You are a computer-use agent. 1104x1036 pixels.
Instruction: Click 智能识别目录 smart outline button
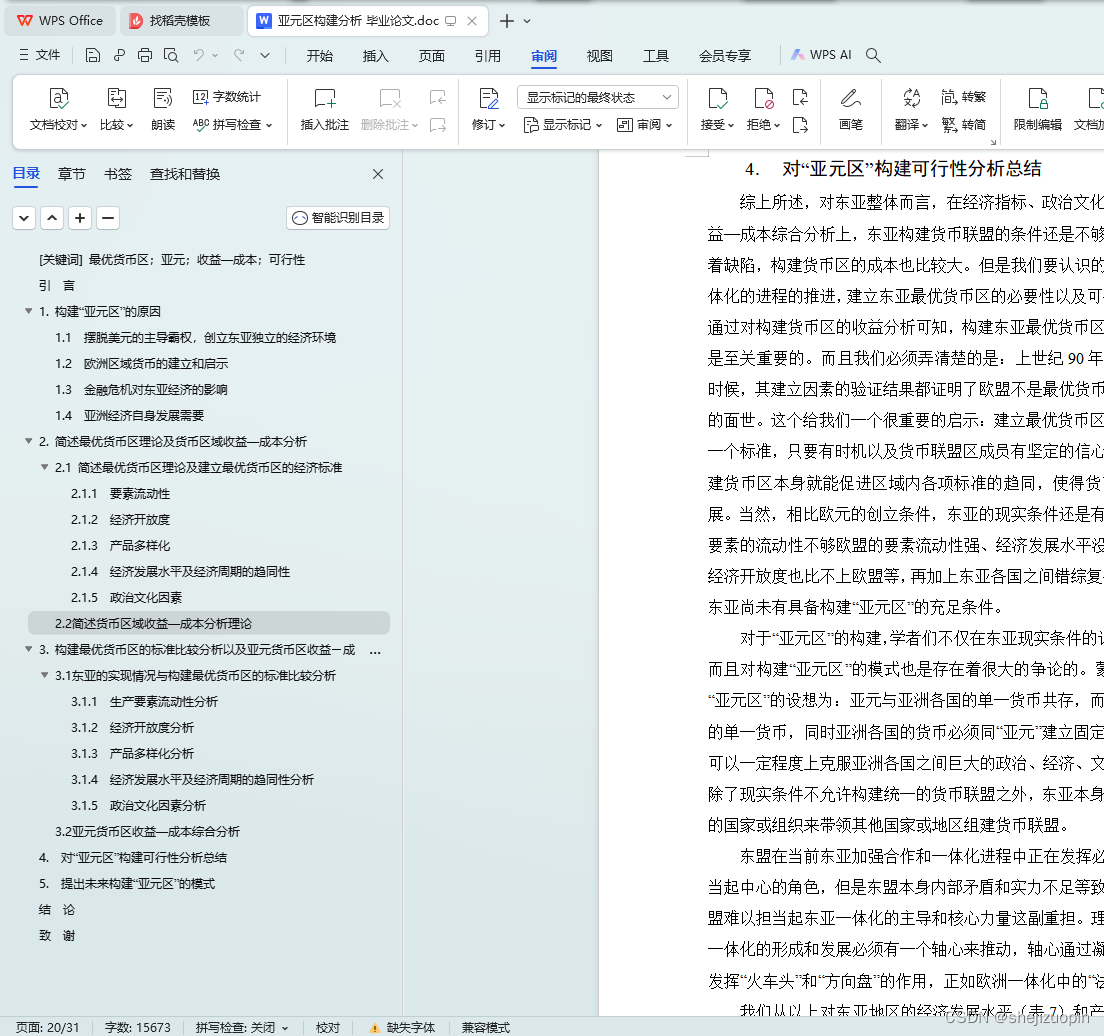(338, 218)
